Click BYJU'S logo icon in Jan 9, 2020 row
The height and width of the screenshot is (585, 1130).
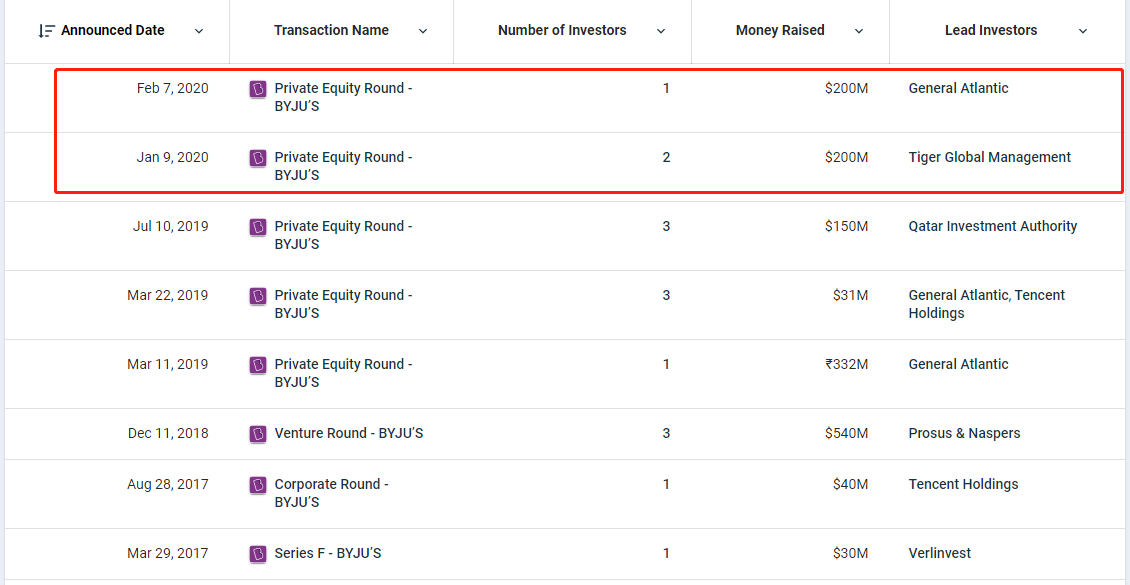point(258,158)
